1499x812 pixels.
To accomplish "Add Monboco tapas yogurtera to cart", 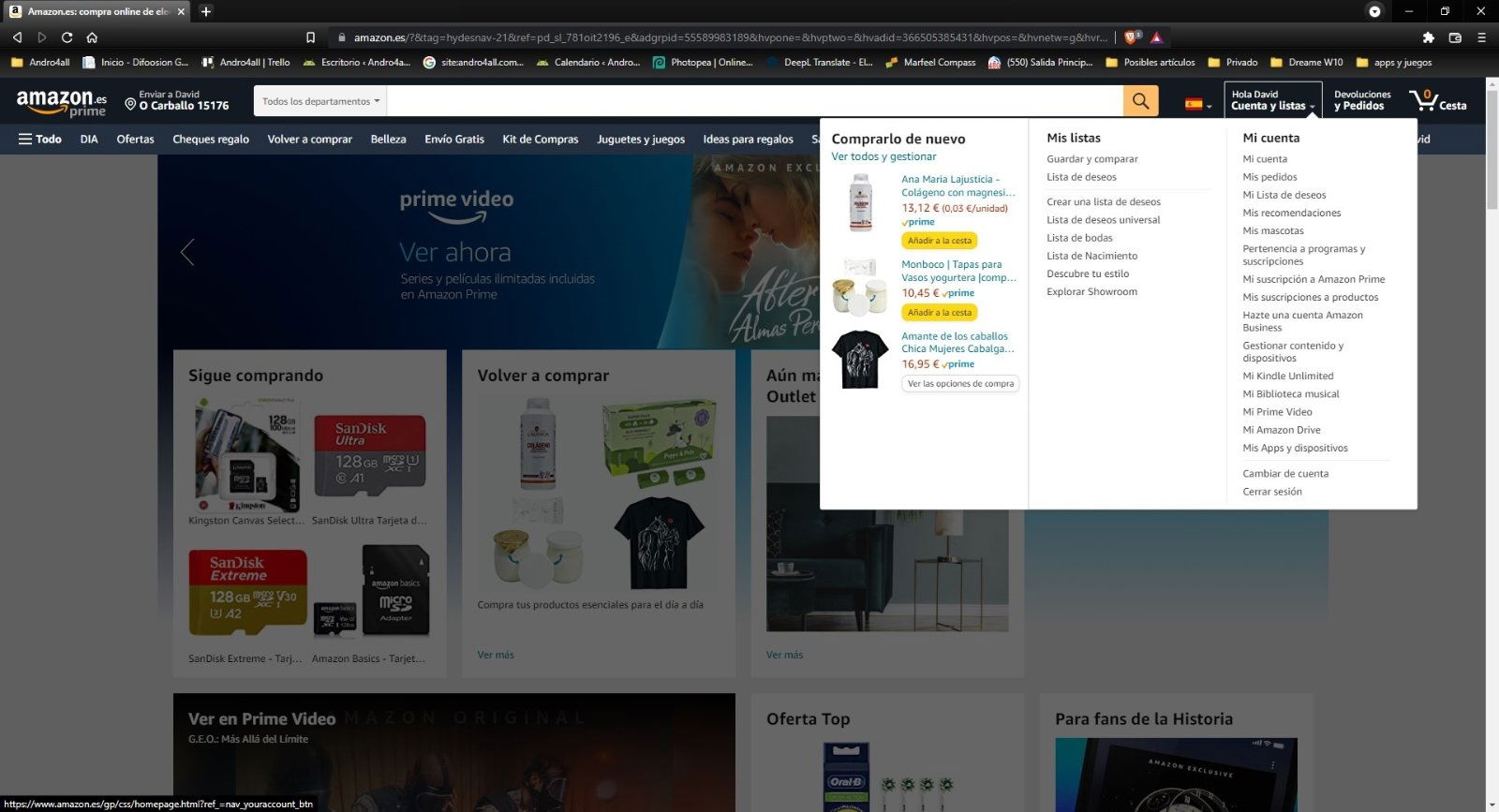I will pyautogui.click(x=940, y=313).
